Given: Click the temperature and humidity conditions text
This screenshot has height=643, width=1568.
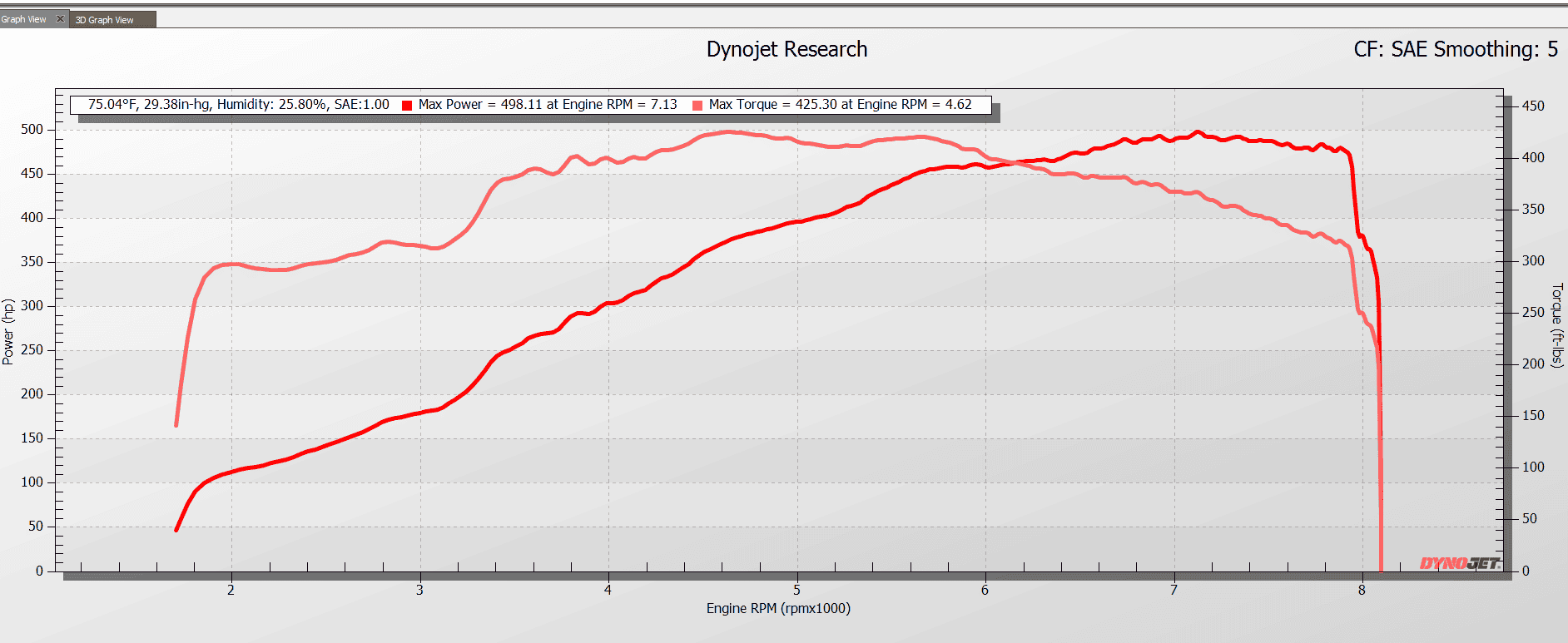Looking at the screenshot, I should 239,105.
